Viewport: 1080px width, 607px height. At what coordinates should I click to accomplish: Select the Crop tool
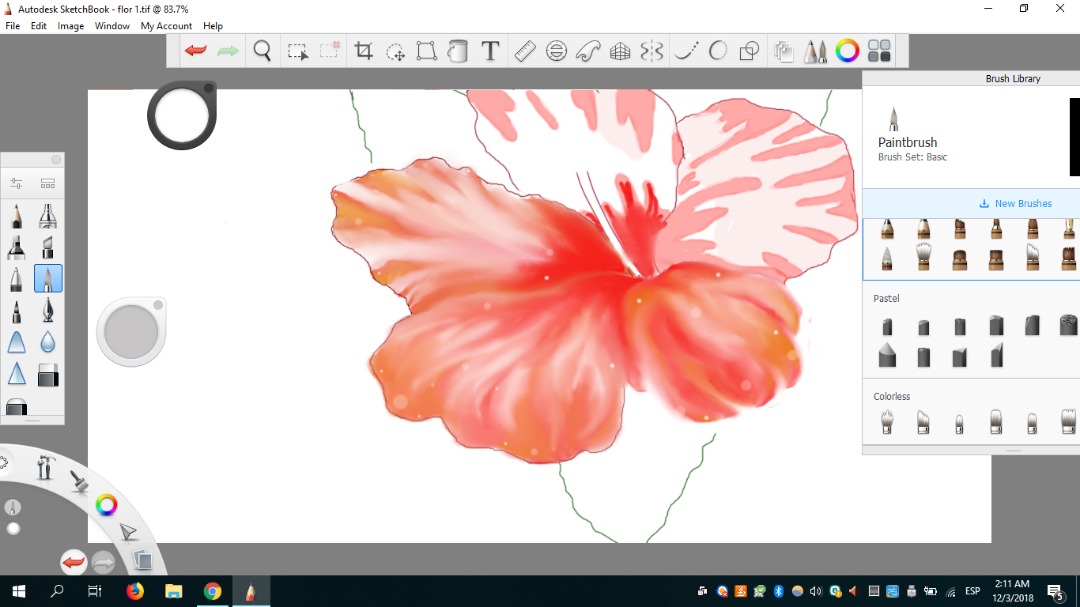pyautogui.click(x=363, y=51)
